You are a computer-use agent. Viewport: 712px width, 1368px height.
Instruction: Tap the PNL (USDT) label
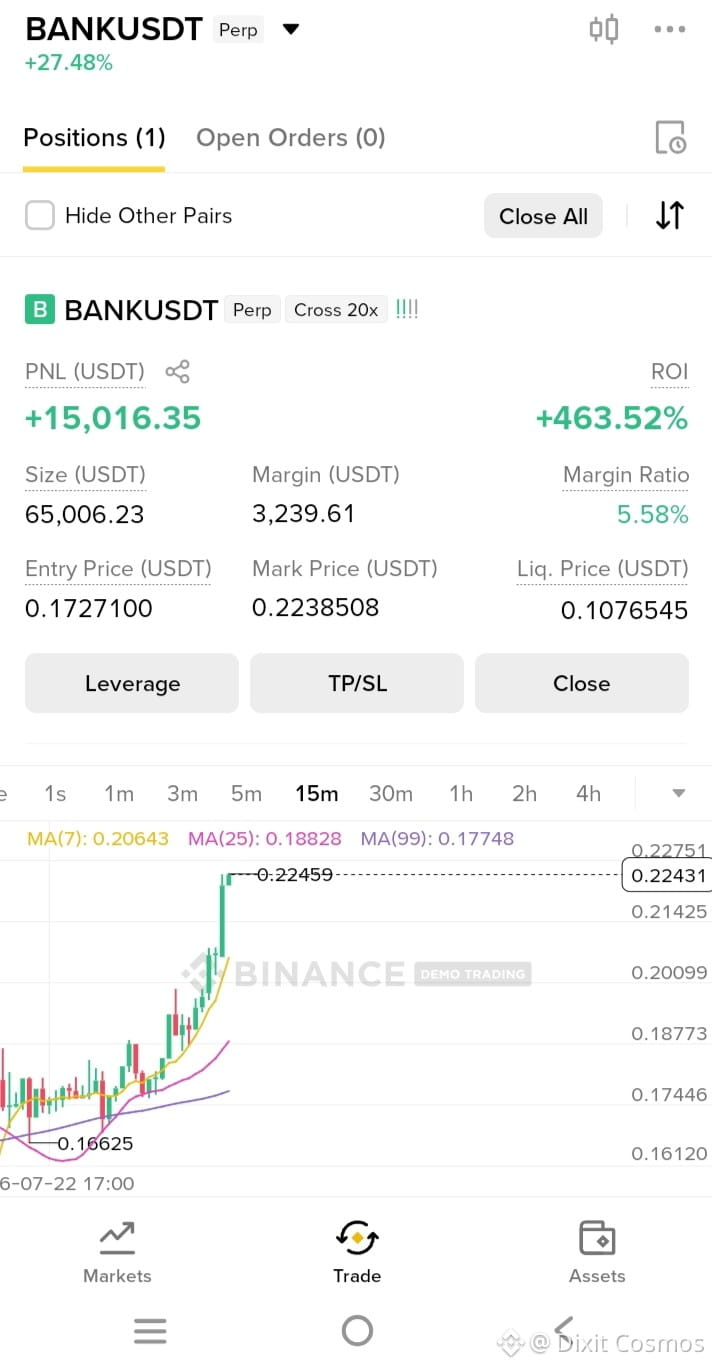pos(85,372)
